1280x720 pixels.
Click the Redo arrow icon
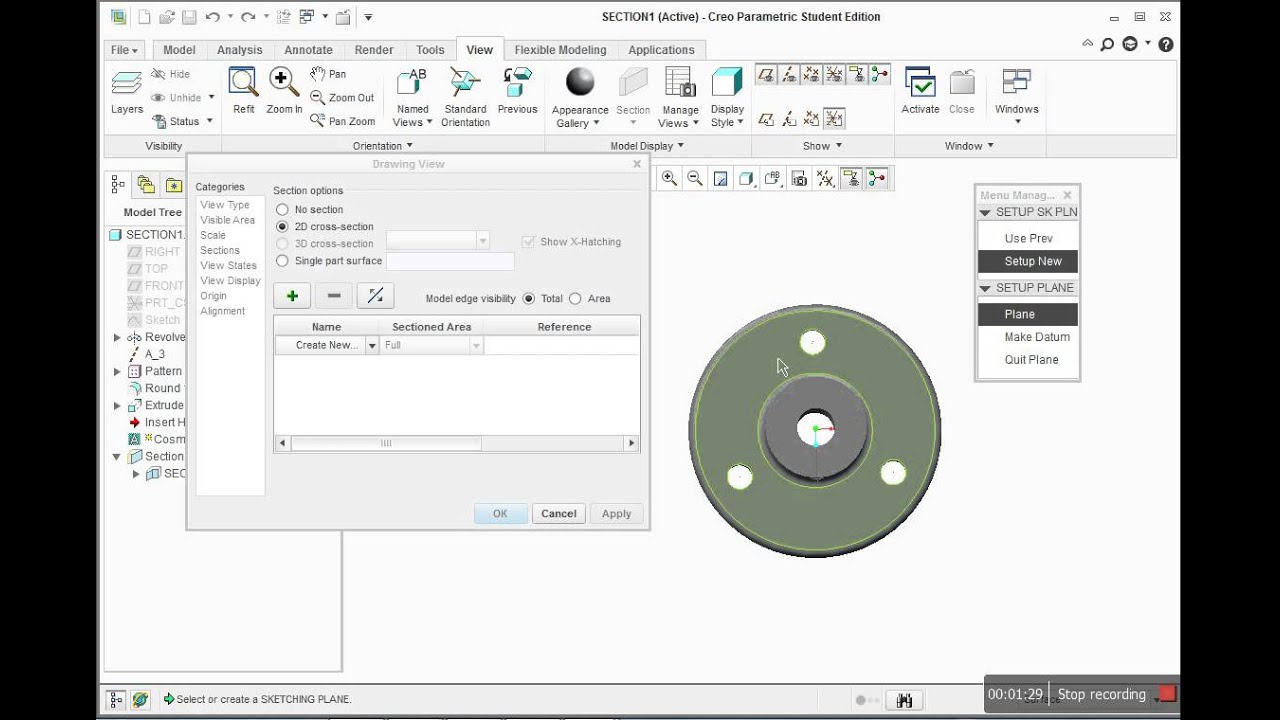tap(248, 17)
